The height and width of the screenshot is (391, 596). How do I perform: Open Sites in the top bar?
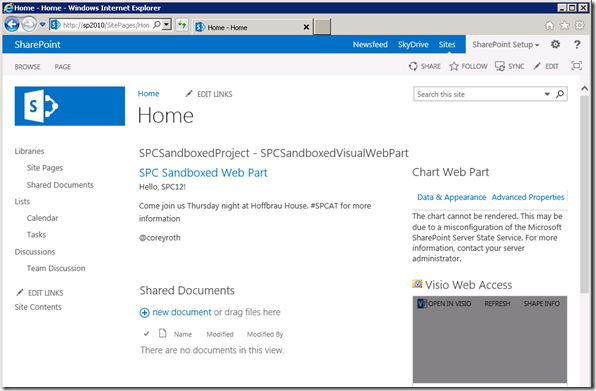pos(447,44)
